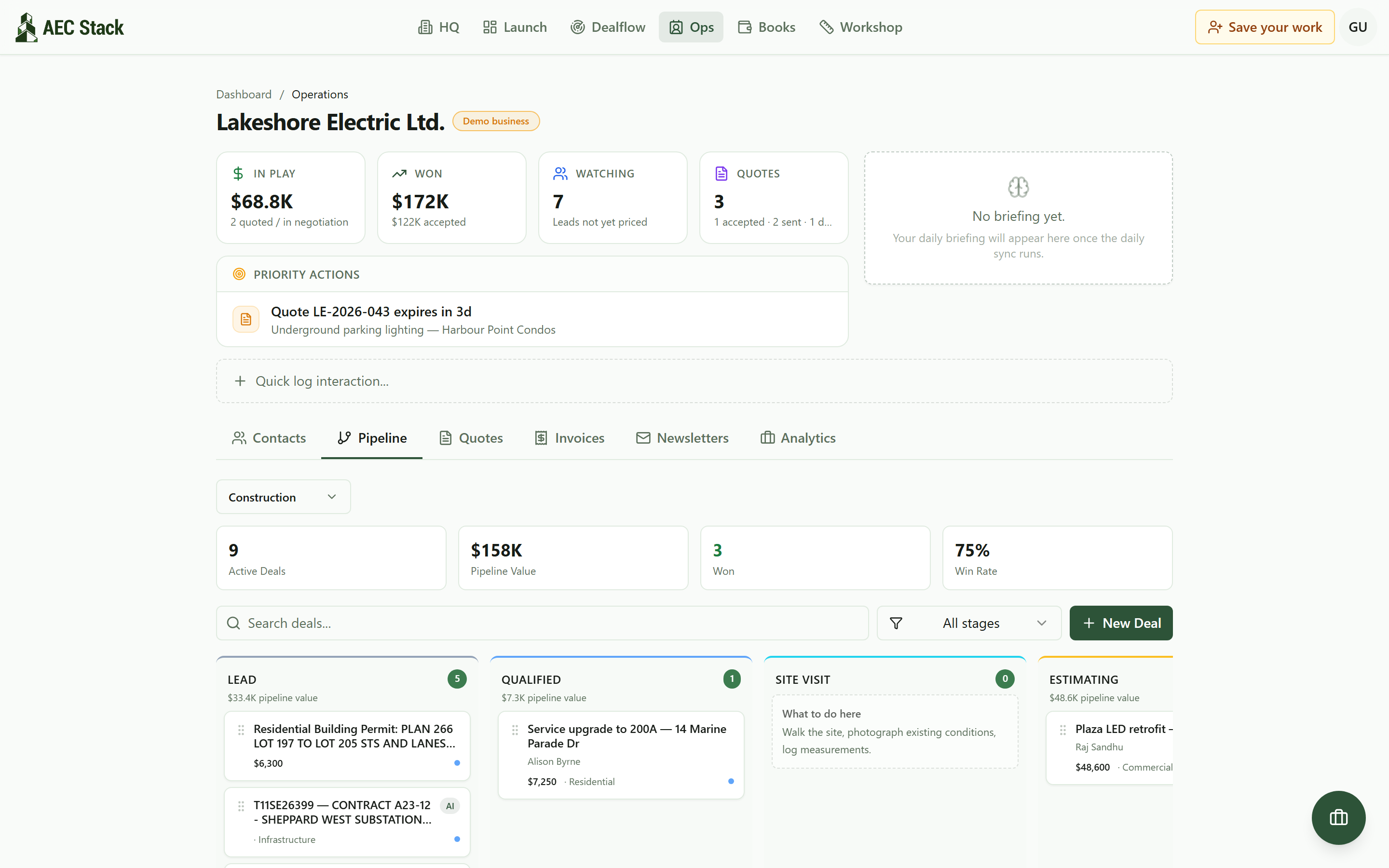1389x868 pixels.
Task: Open the Residential Building Permit deal card
Action: tap(347, 746)
